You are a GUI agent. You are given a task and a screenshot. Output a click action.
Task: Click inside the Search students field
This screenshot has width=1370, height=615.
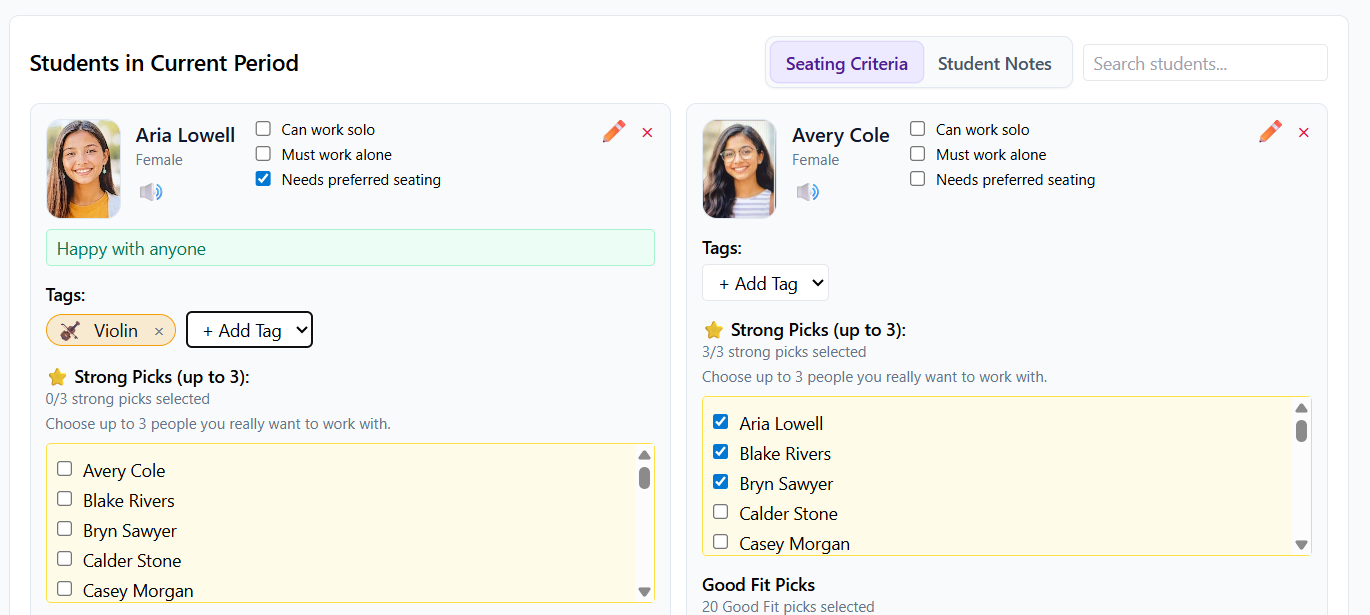click(1204, 62)
